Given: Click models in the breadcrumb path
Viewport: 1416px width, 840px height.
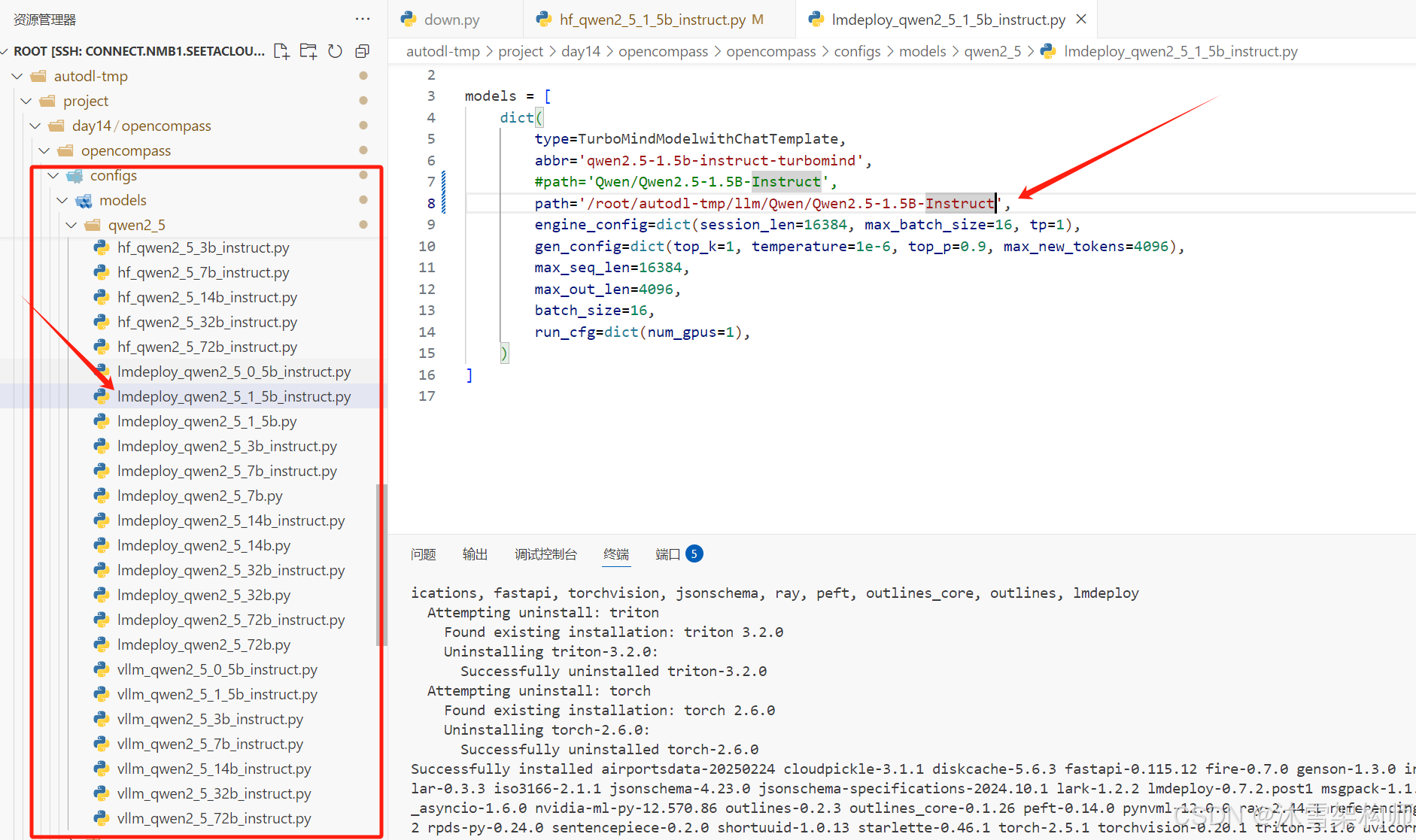Looking at the screenshot, I should pyautogui.click(x=922, y=51).
